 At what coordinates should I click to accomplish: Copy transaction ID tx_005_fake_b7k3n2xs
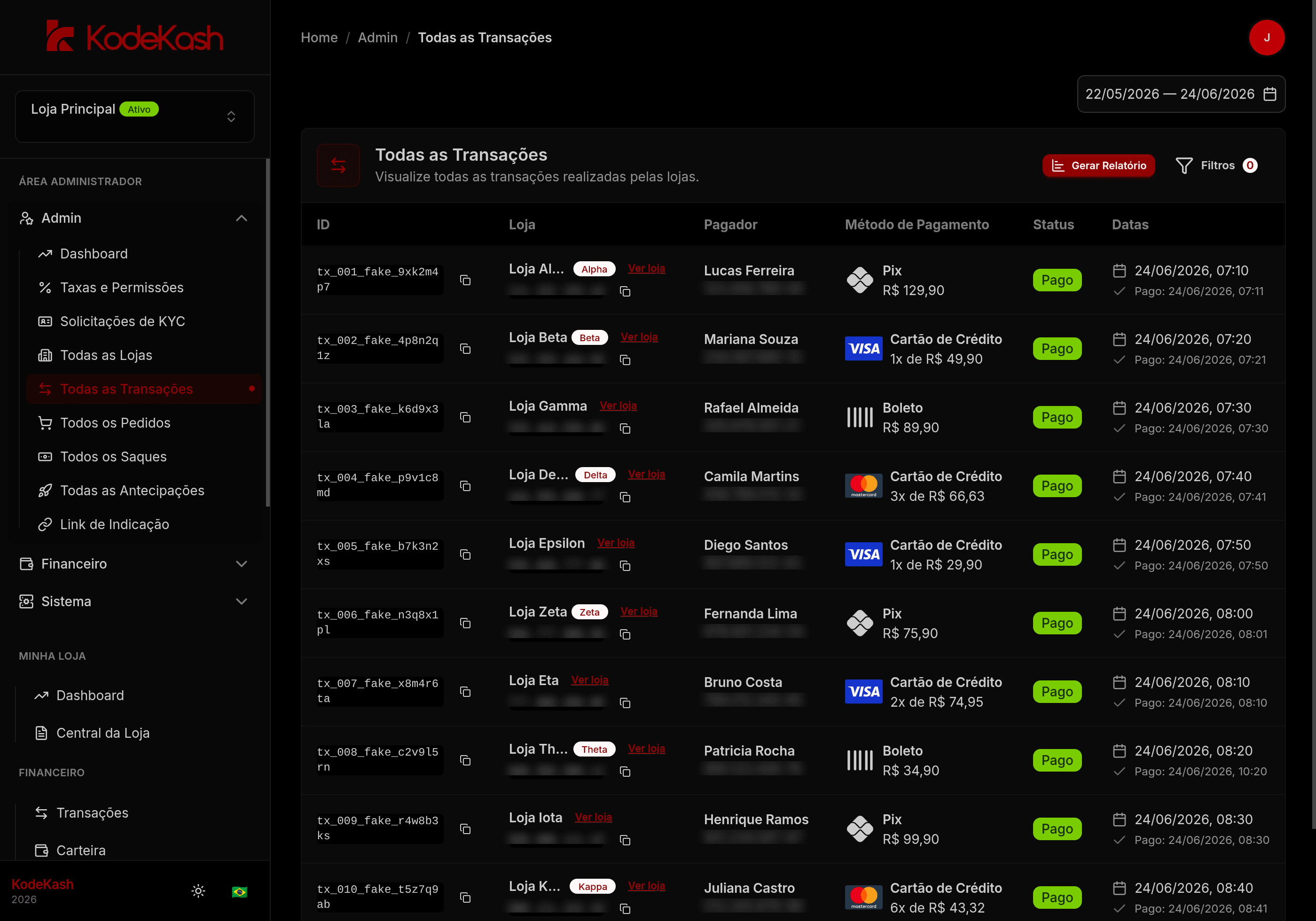point(465,555)
